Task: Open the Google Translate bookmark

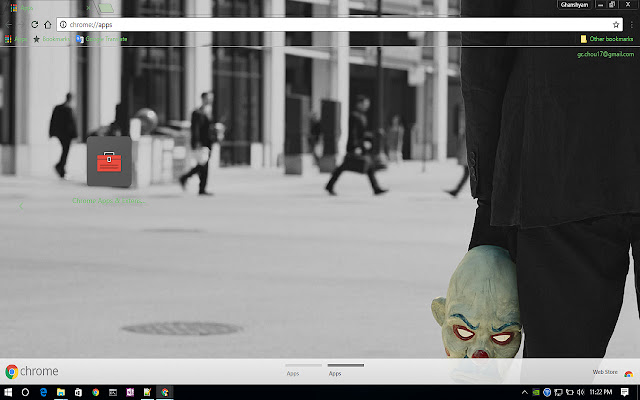Action: click(x=102, y=39)
